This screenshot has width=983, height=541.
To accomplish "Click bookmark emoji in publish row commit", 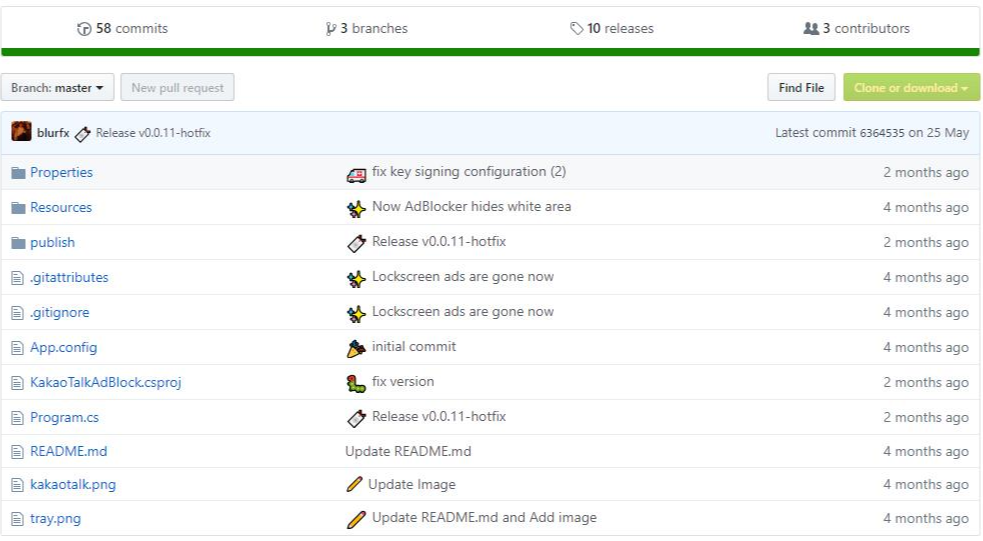I will [x=356, y=244].
